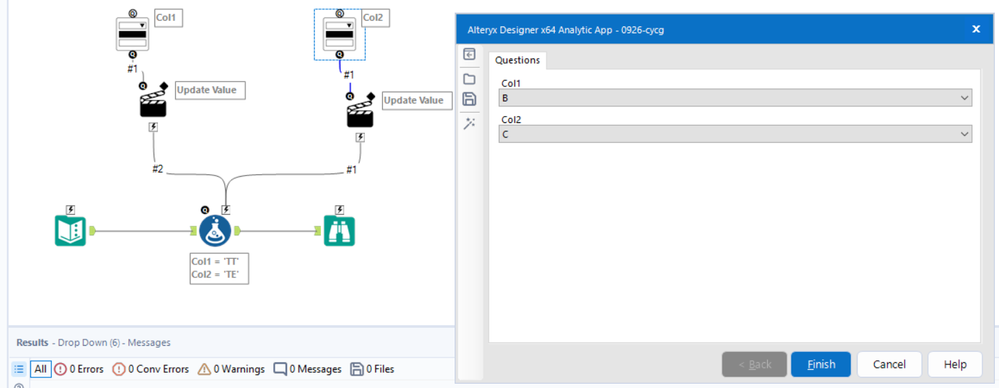Click the Col2 annotation label
The image size is (999, 388).
tap(376, 18)
